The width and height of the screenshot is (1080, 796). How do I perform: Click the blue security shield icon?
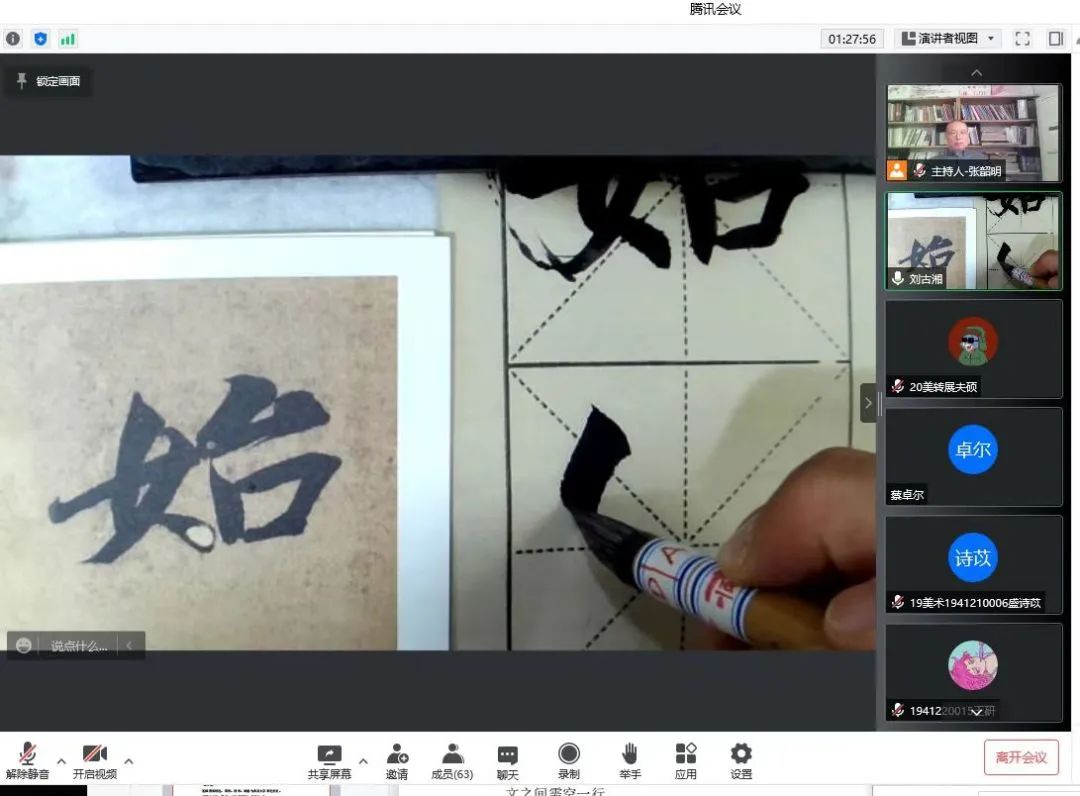[x=40, y=39]
